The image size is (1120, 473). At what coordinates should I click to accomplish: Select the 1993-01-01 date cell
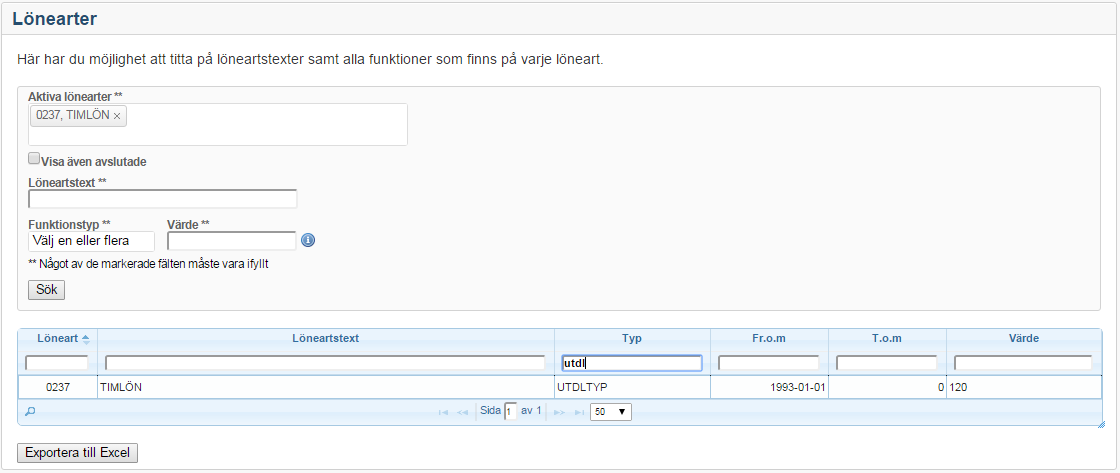769,387
